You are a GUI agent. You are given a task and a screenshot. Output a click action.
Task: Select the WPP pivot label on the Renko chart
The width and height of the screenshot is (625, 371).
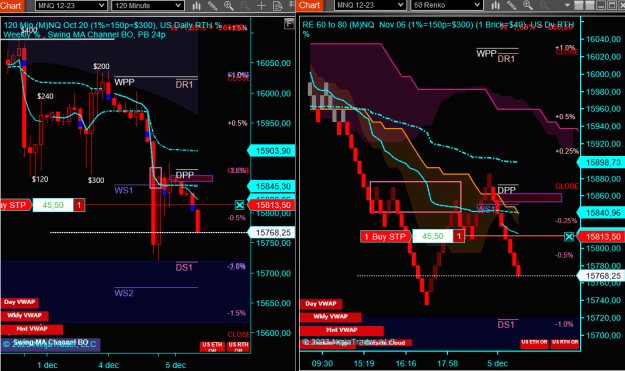pyautogui.click(x=486, y=53)
